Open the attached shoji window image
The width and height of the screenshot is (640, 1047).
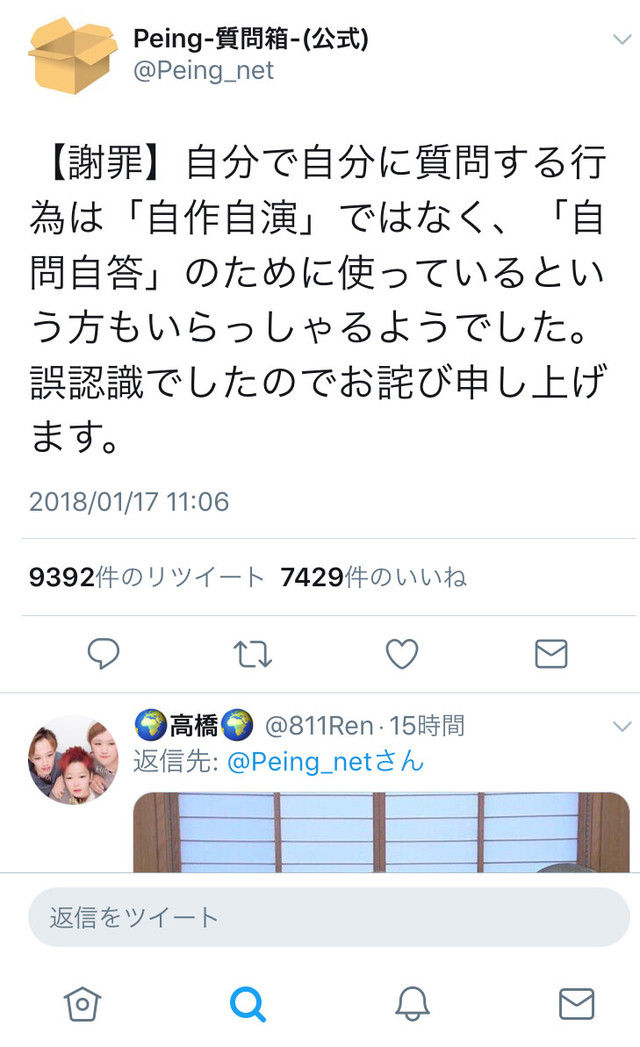[381, 832]
